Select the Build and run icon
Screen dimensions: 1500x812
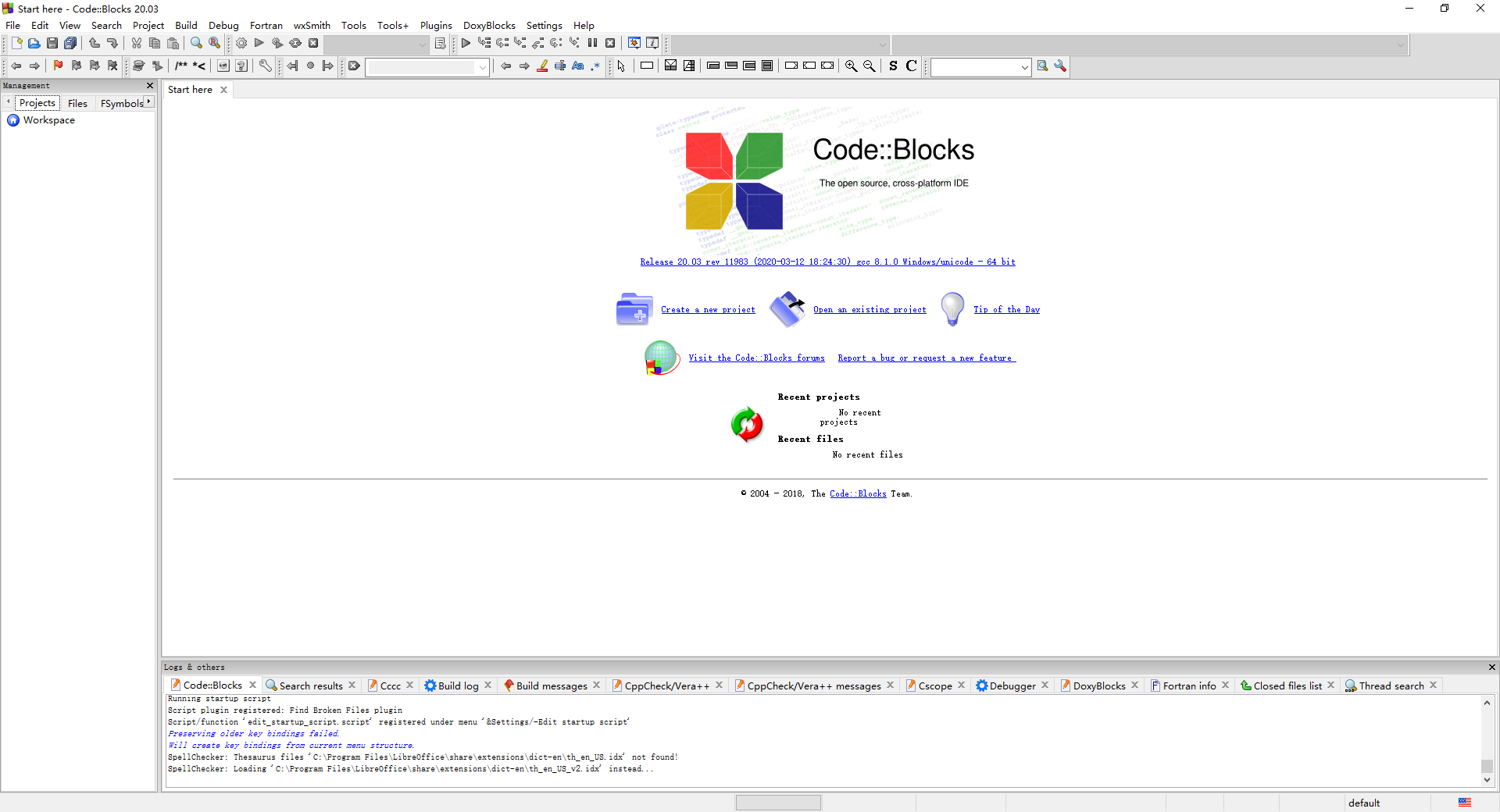[x=277, y=43]
